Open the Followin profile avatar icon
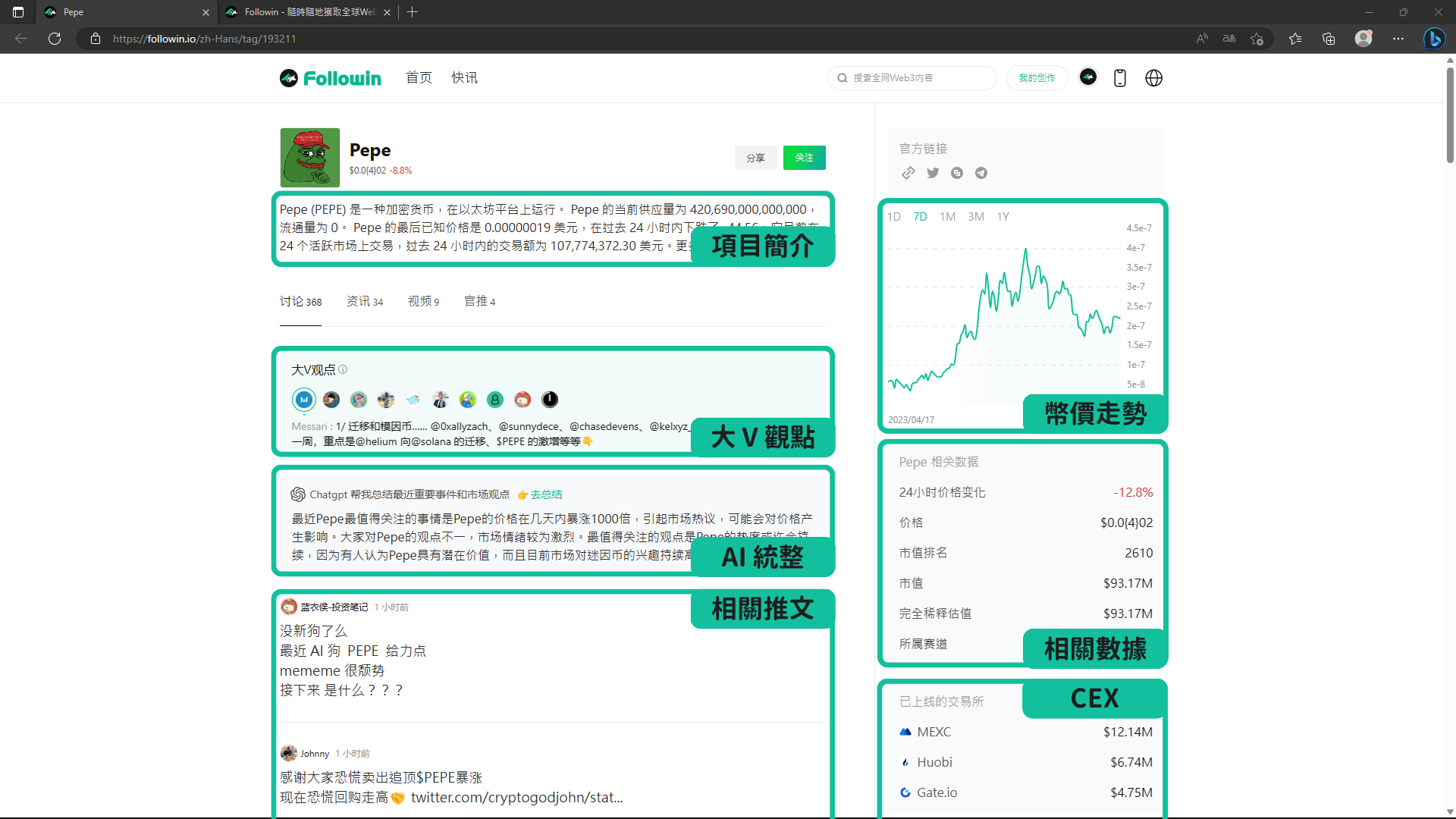 [1088, 77]
